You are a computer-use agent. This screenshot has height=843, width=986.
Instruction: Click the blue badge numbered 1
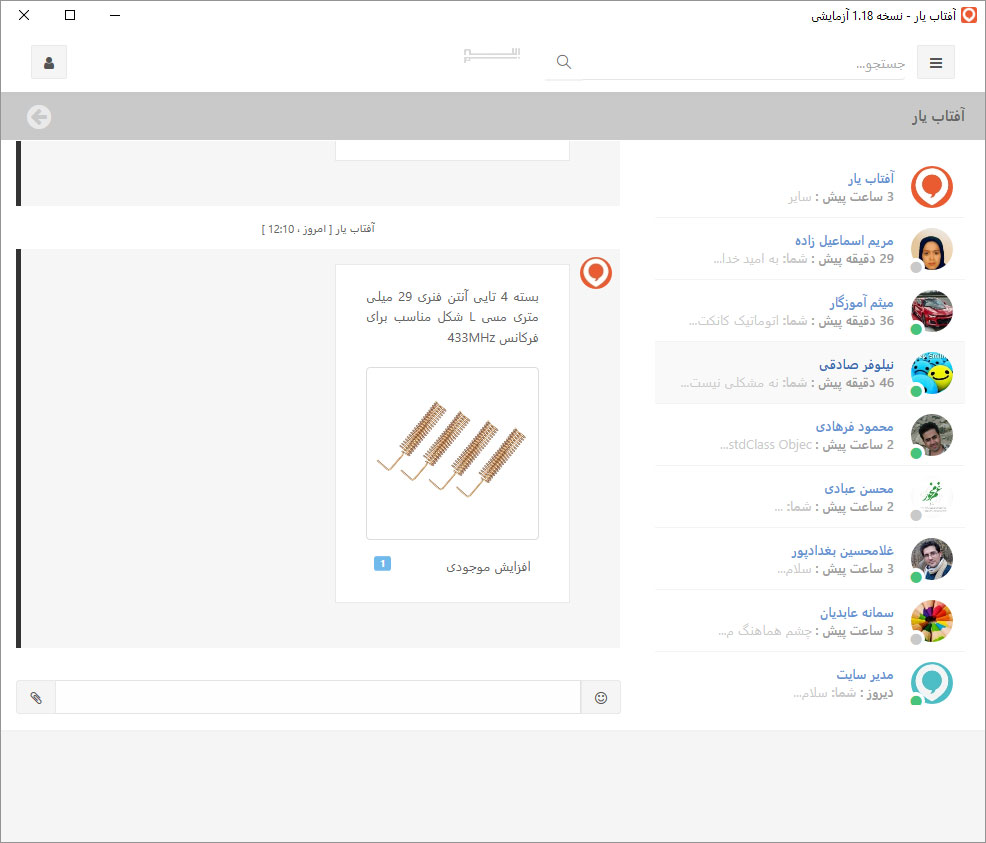pos(382,564)
